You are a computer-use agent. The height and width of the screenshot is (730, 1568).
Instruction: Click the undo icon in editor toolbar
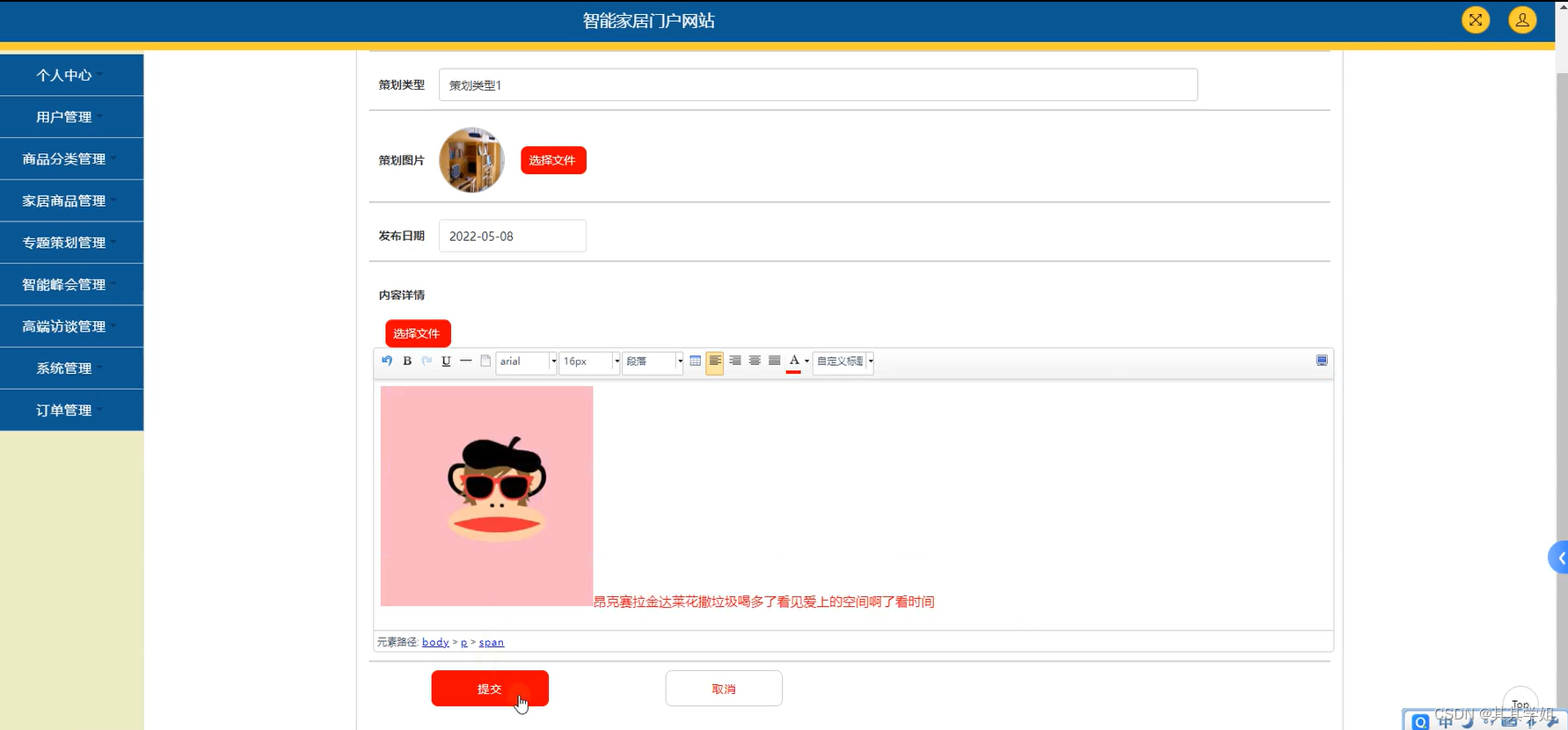pyautogui.click(x=387, y=361)
